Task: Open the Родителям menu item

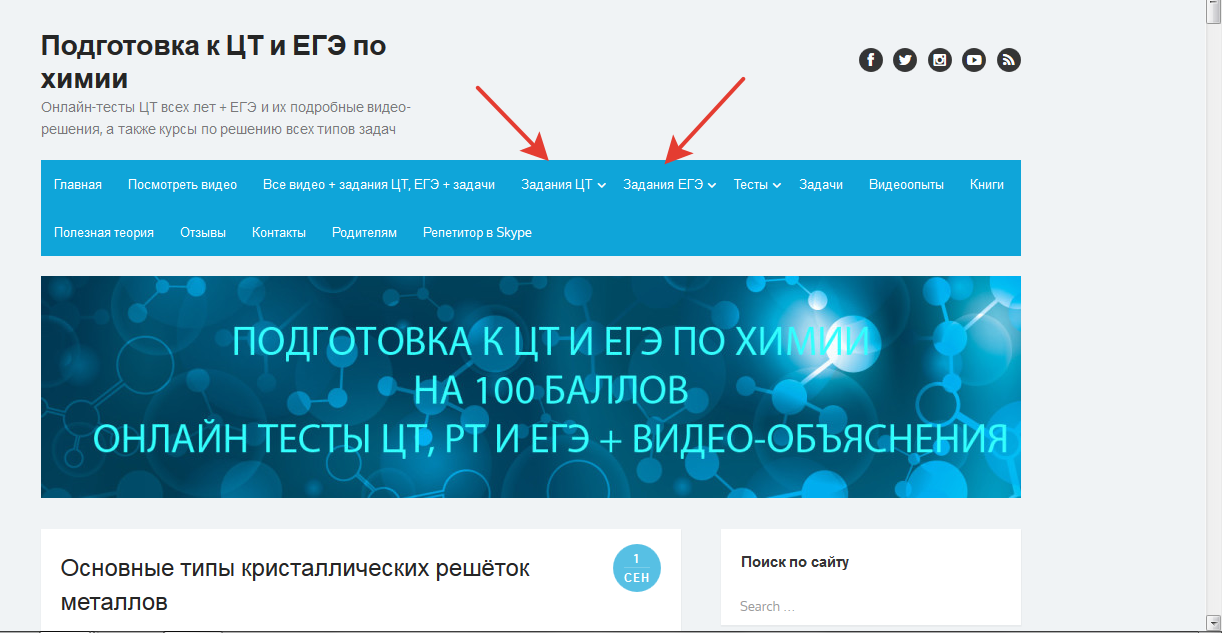Action: 365,232
